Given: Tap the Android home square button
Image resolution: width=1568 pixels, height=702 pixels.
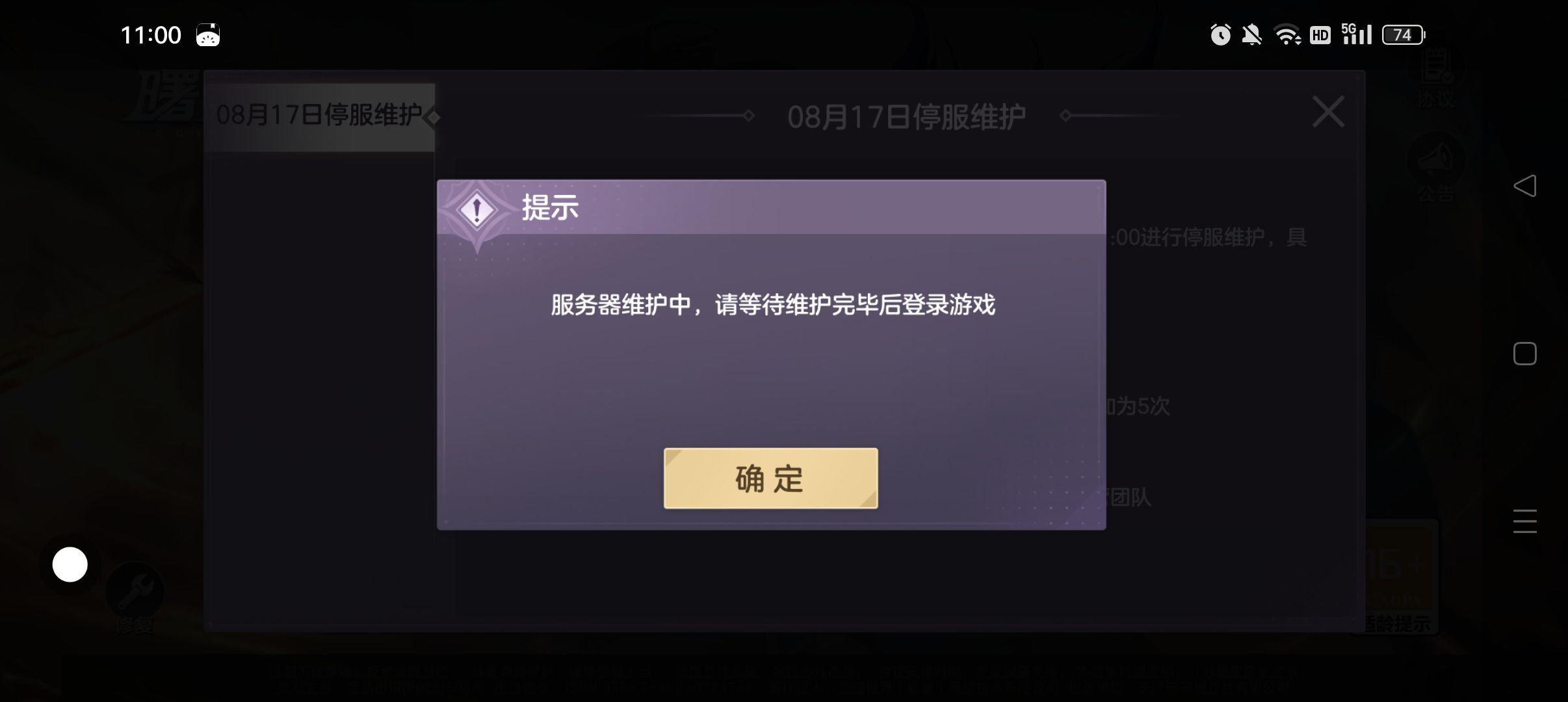Looking at the screenshot, I should coord(1524,354).
